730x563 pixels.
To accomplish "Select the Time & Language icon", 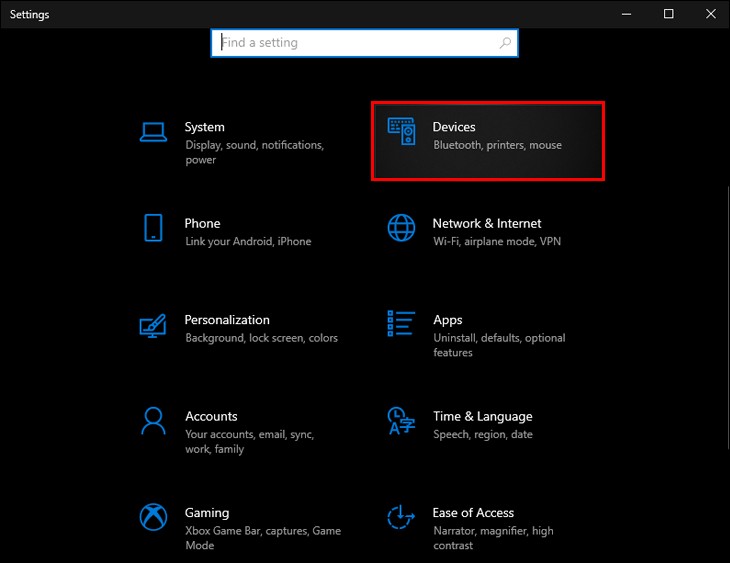I will pos(401,421).
